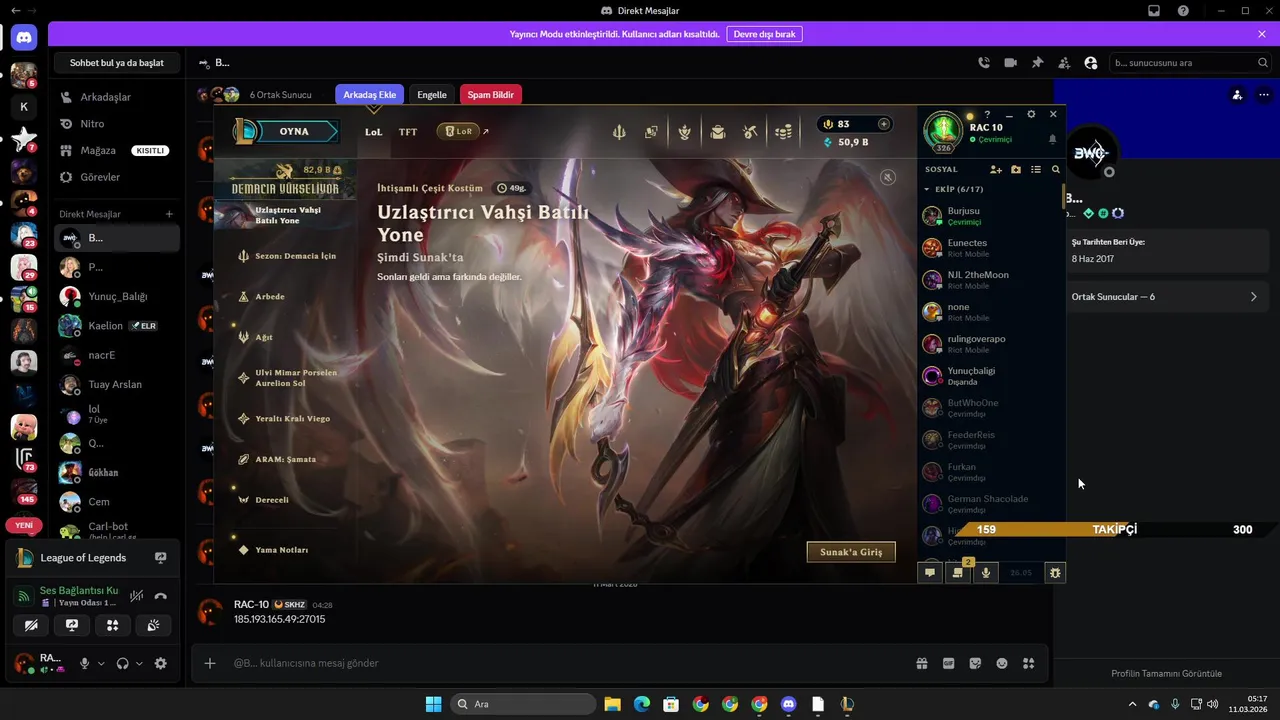Viewport: 1280px width, 720px height.
Task: Open Discord activities launcher icon
Action: (x=112, y=625)
